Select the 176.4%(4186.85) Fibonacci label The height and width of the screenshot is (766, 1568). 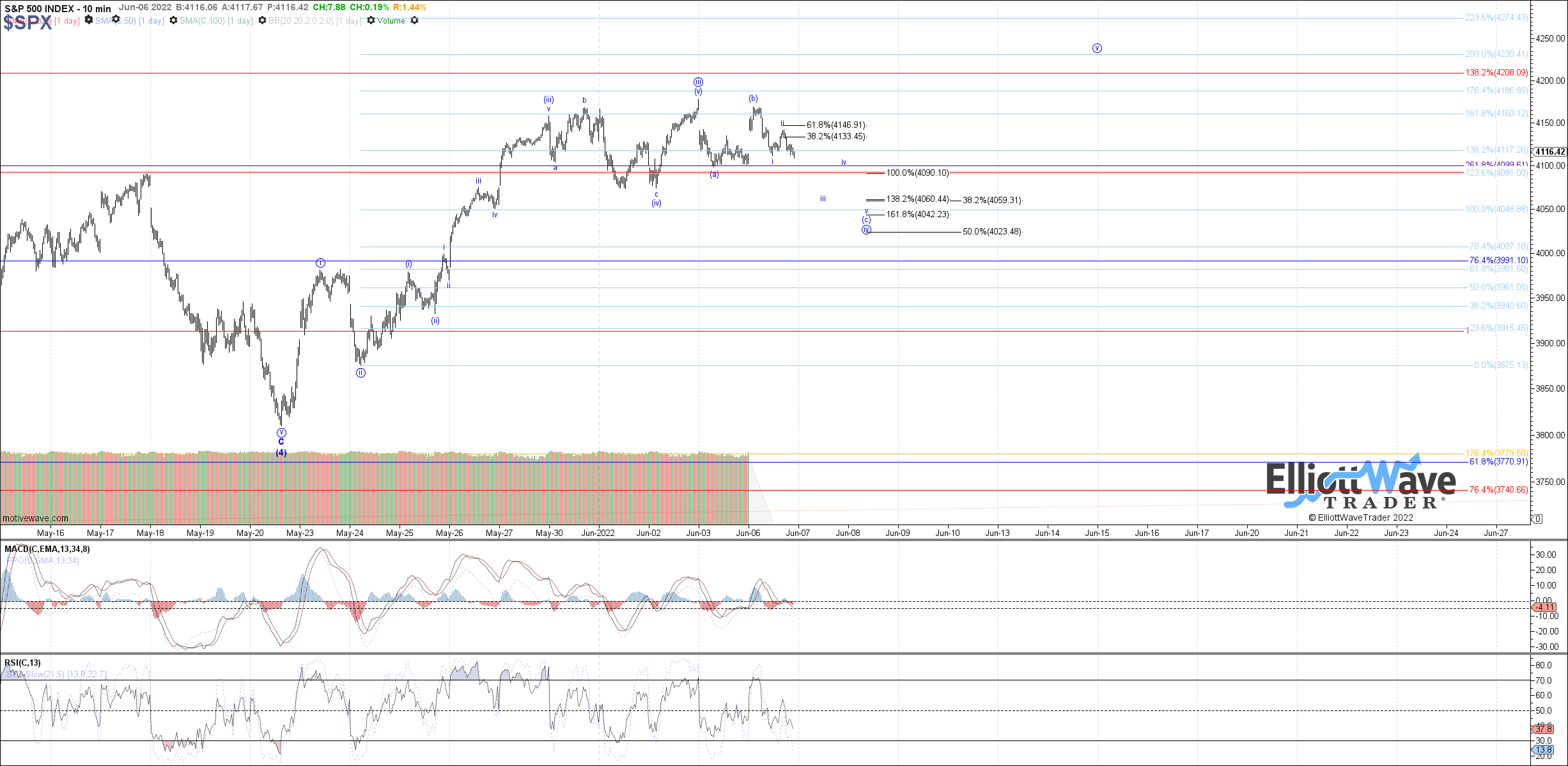coord(1496,91)
